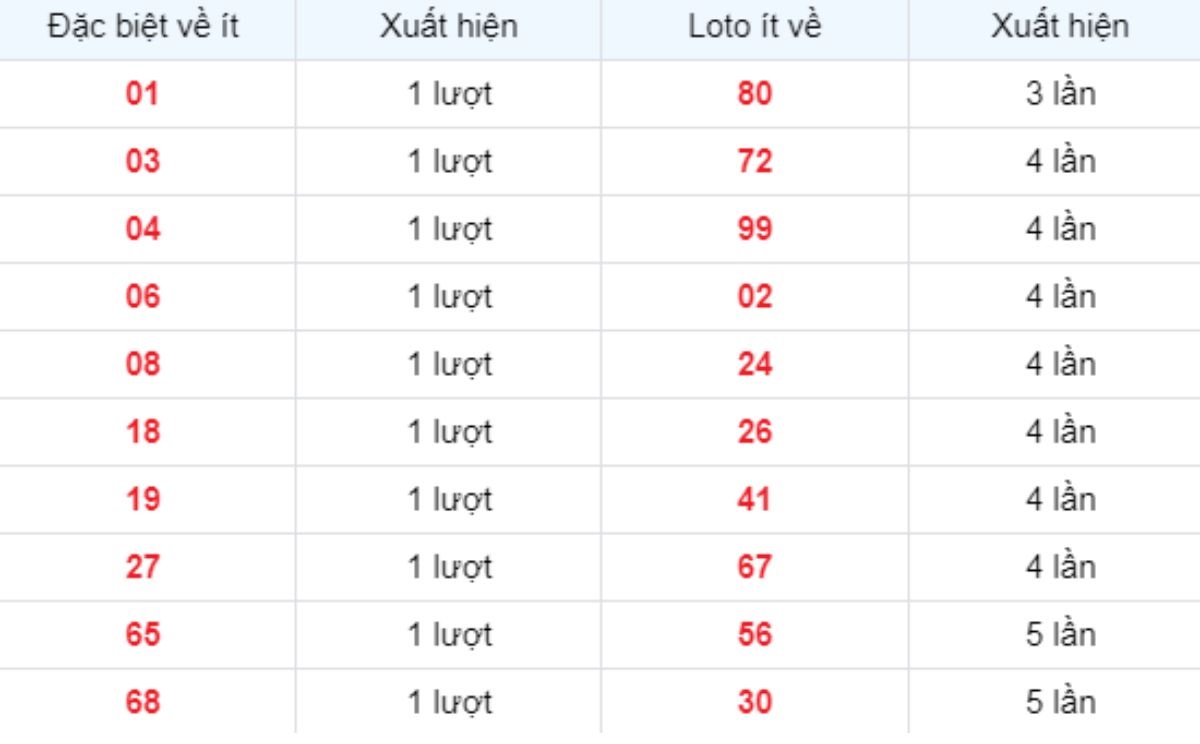The width and height of the screenshot is (1200, 744).
Task: Click special number 01 in red
Action: click(142, 94)
